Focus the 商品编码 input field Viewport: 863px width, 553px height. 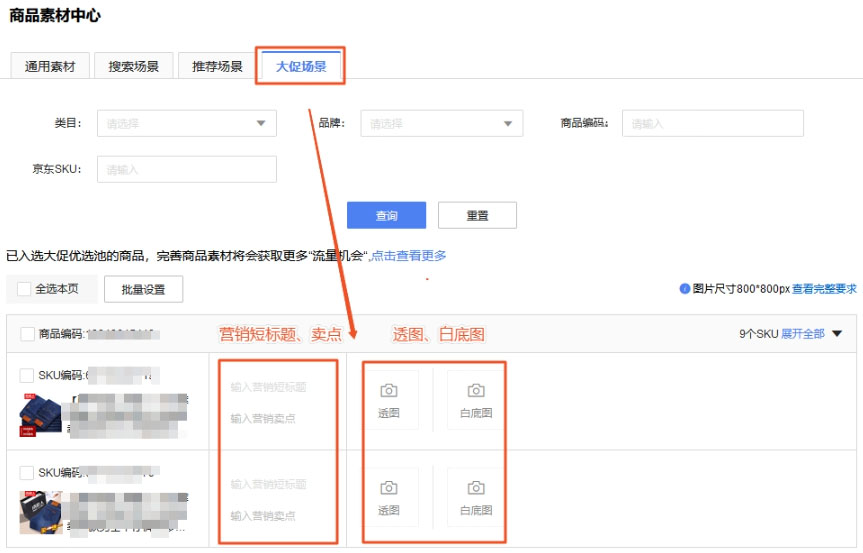coord(713,123)
